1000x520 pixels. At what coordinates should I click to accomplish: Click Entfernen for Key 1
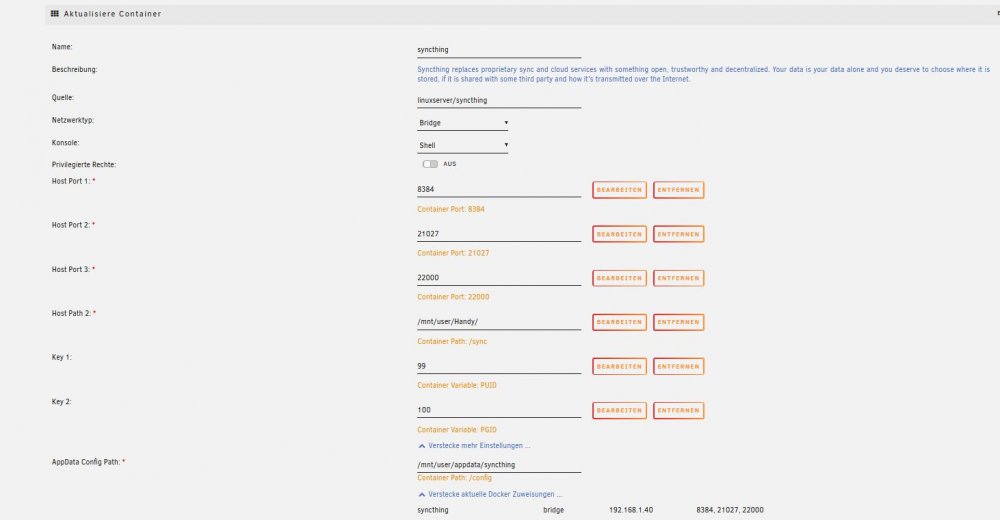[679, 366]
